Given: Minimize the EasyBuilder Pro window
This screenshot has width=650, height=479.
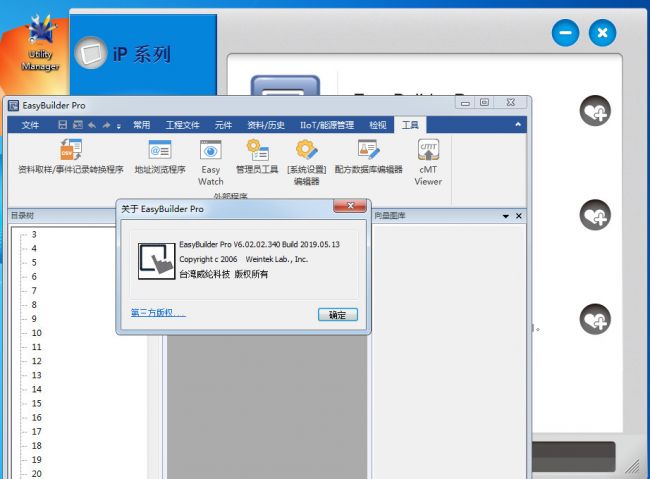Looking at the screenshot, I should tap(465, 102).
